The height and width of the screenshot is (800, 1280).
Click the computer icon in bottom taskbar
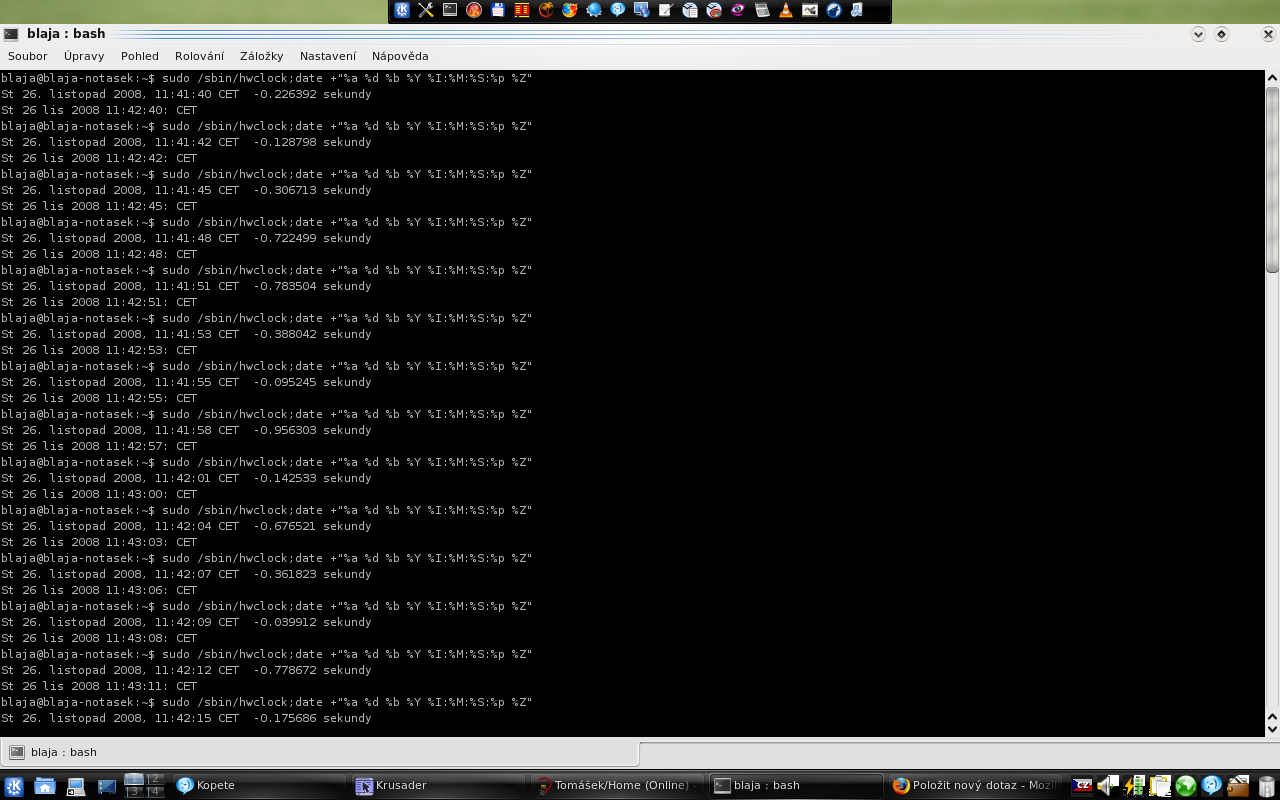coord(76,786)
